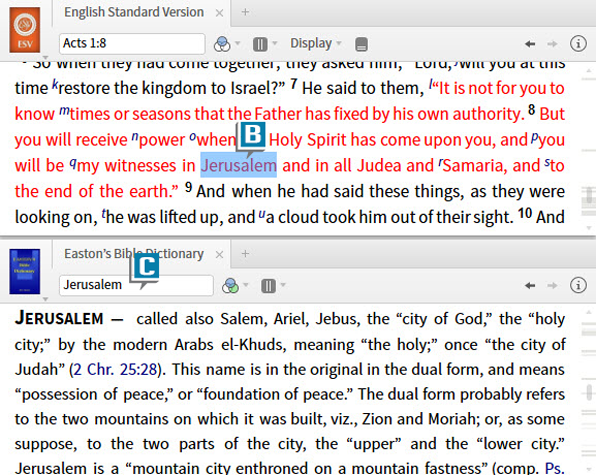The image size is (596, 475).
Task: Expand ESV parallel resources dropdown arrow
Action: 275,43
